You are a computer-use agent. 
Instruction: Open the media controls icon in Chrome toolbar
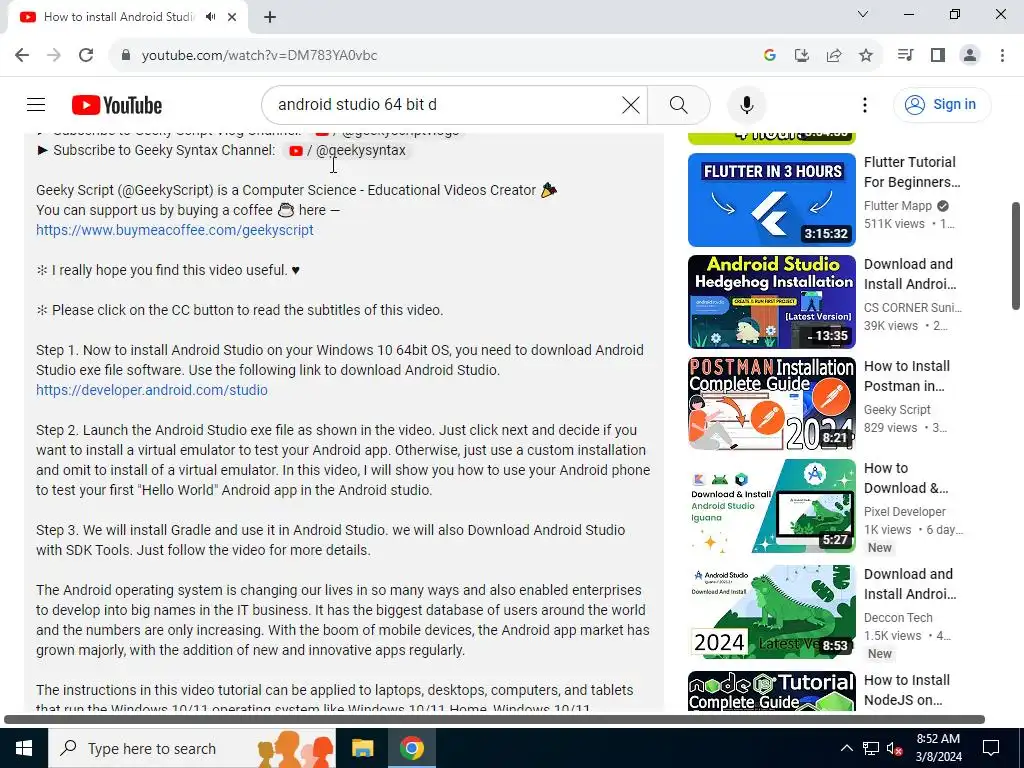click(905, 56)
